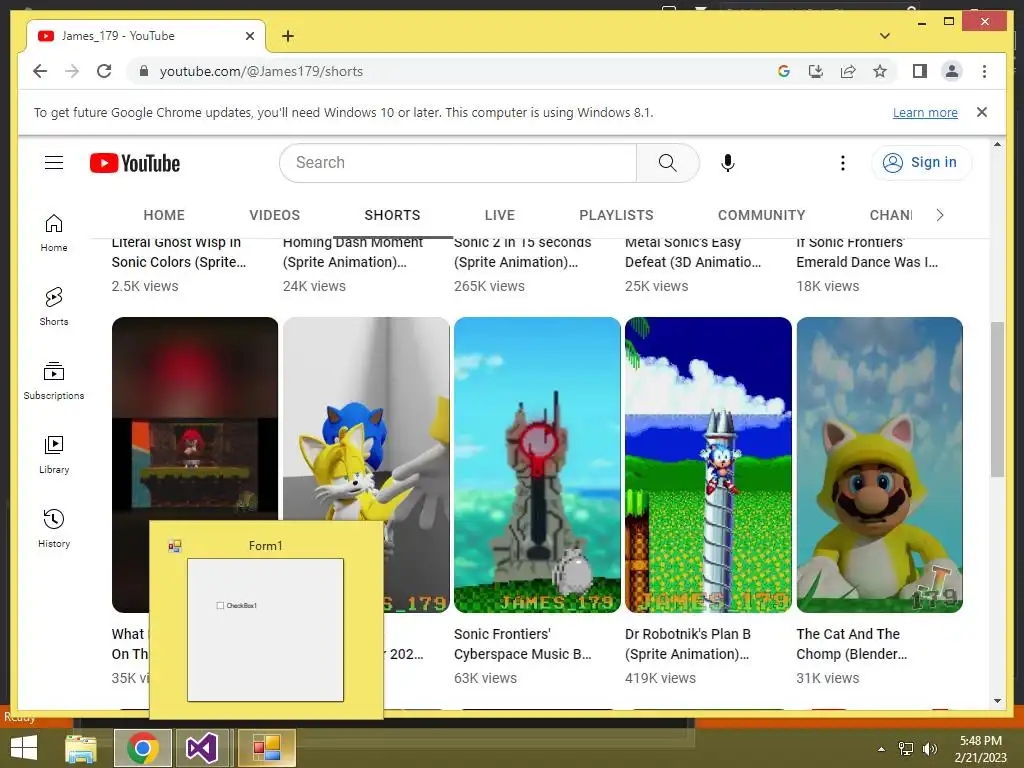1024x768 pixels.
Task: Open Subscriptions in YouTube sidebar
Action: point(54,381)
